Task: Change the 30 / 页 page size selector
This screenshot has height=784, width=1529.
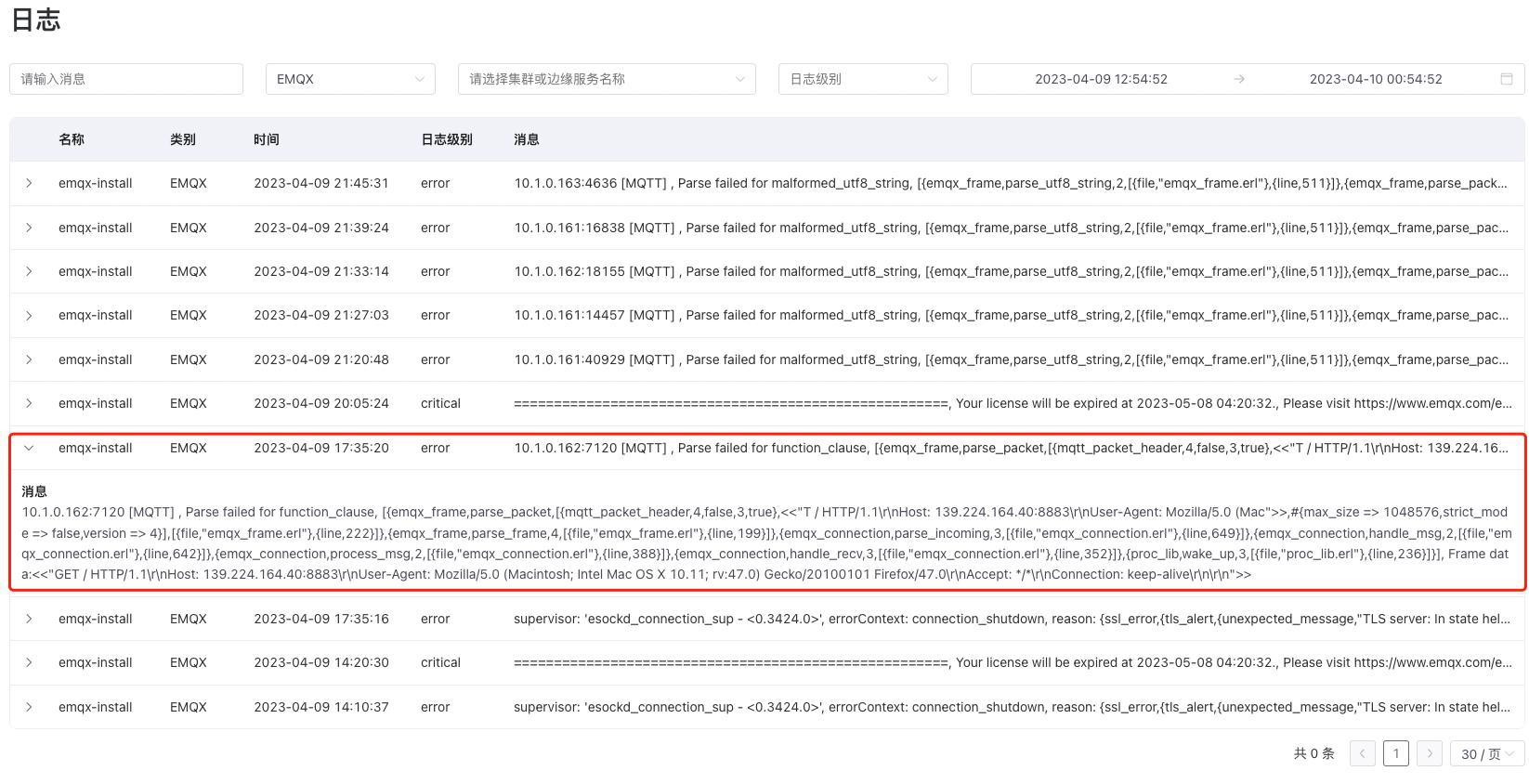Action: tap(1486, 753)
